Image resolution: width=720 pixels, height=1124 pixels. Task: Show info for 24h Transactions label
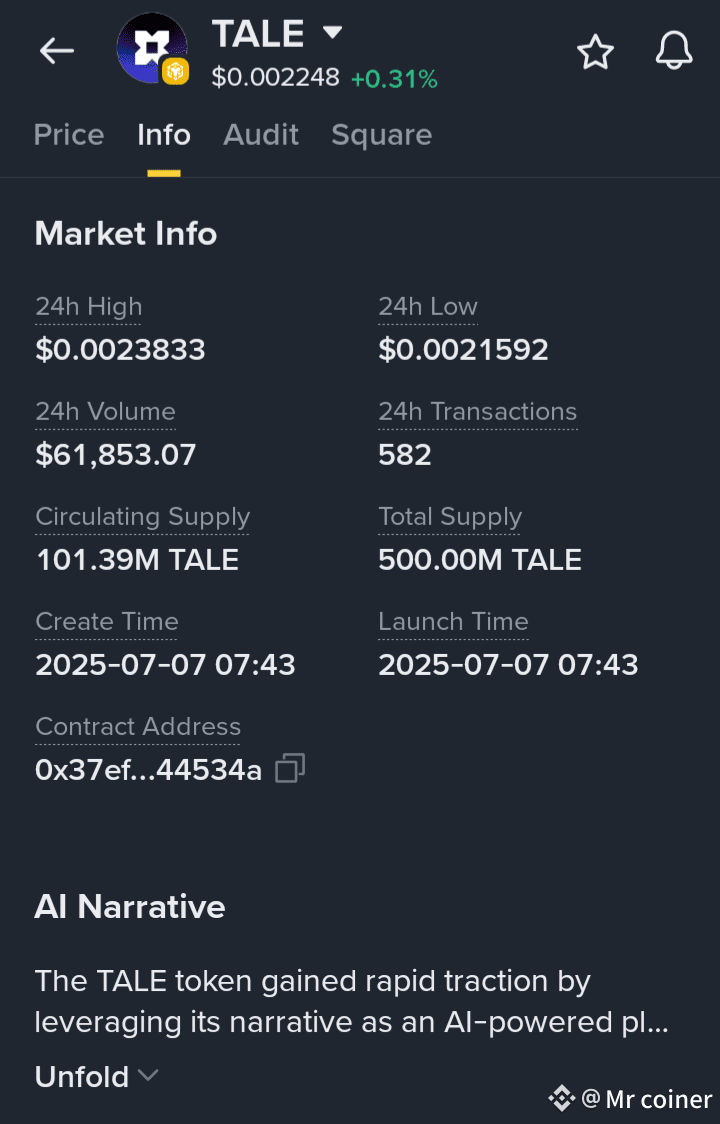pos(478,411)
